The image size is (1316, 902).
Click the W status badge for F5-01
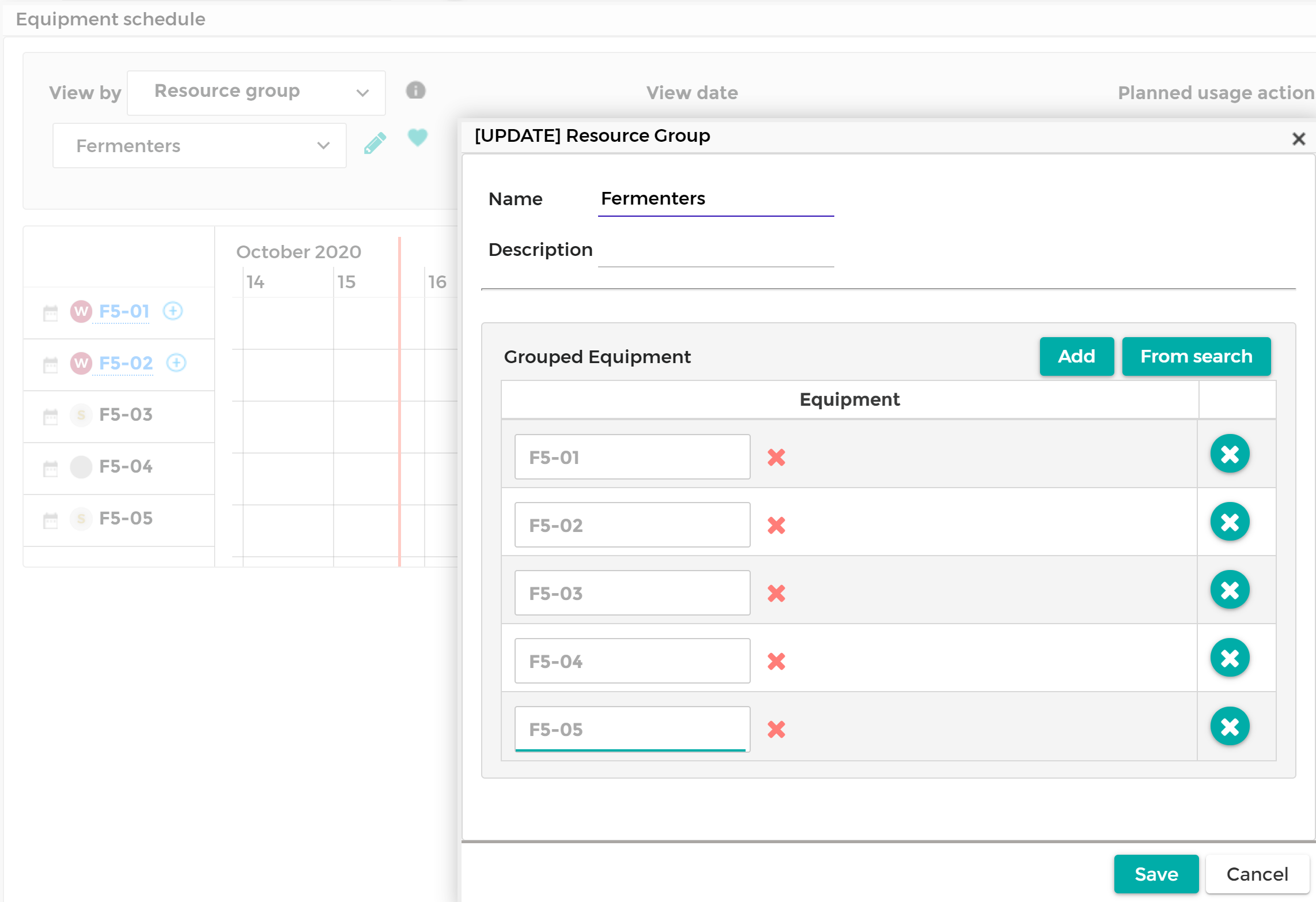[81, 311]
